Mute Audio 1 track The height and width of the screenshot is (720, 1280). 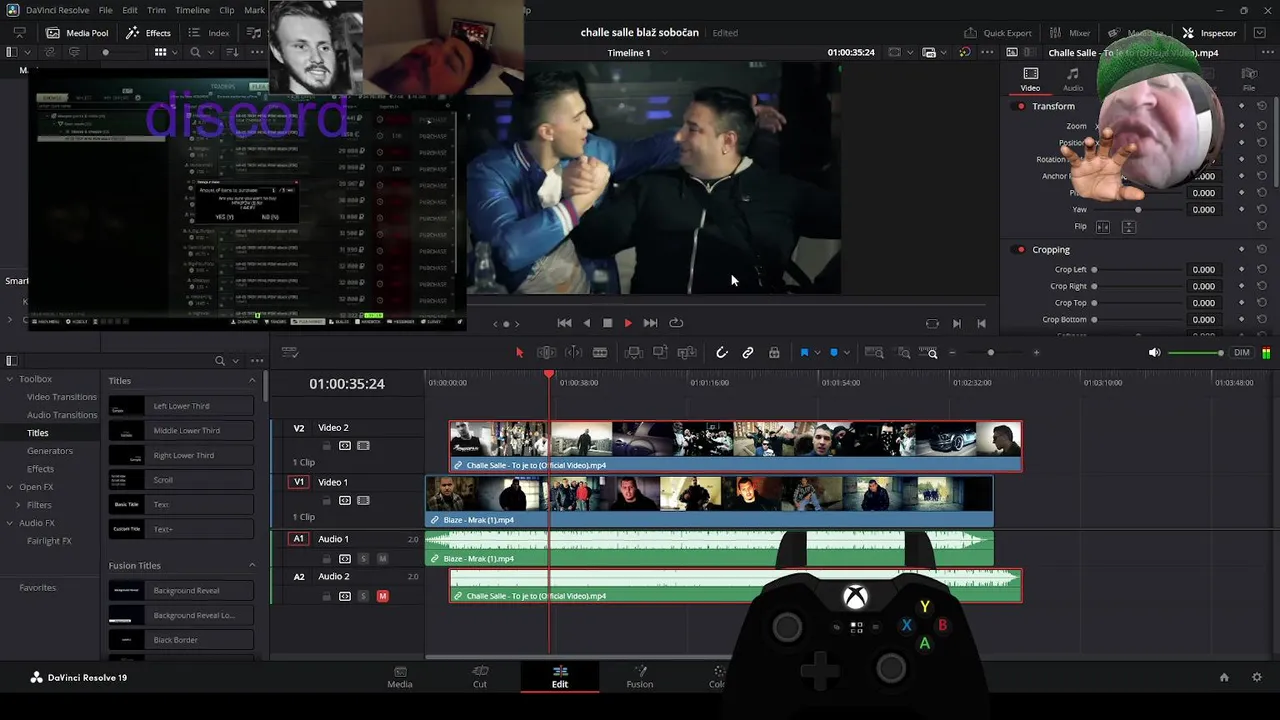click(382, 558)
